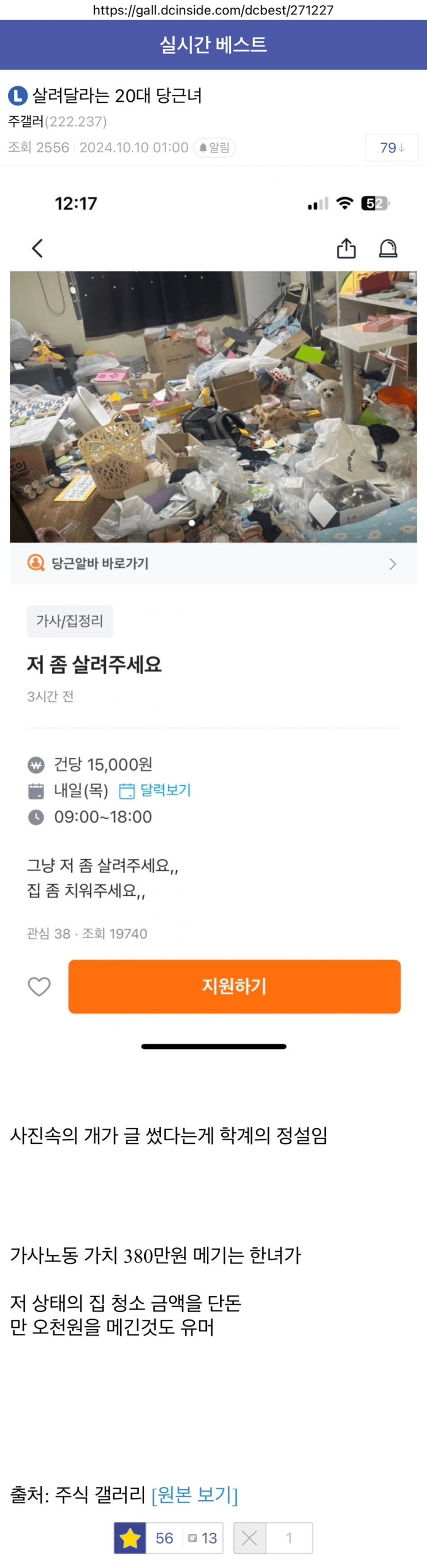This screenshot has width=427, height=1568.
Task: Jump down to the 79 comments
Action: click(x=392, y=148)
